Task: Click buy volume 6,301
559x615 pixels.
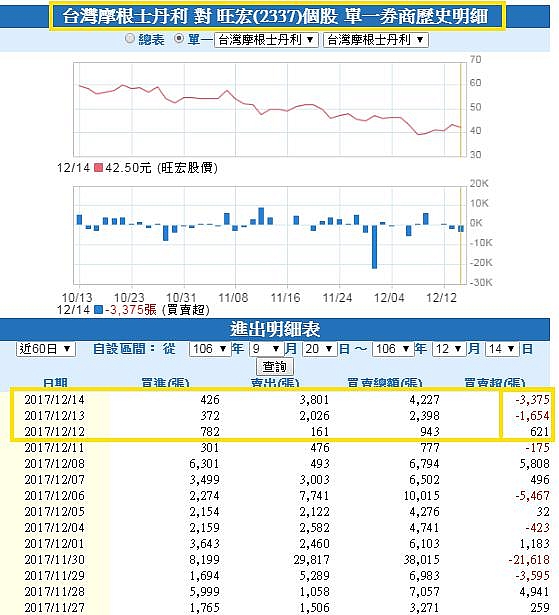Action: pyautogui.click(x=204, y=464)
